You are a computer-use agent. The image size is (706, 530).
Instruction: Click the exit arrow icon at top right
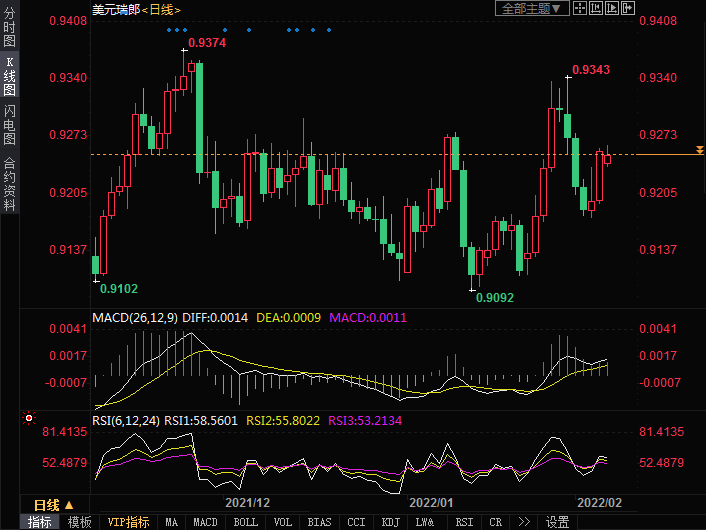(x=627, y=8)
